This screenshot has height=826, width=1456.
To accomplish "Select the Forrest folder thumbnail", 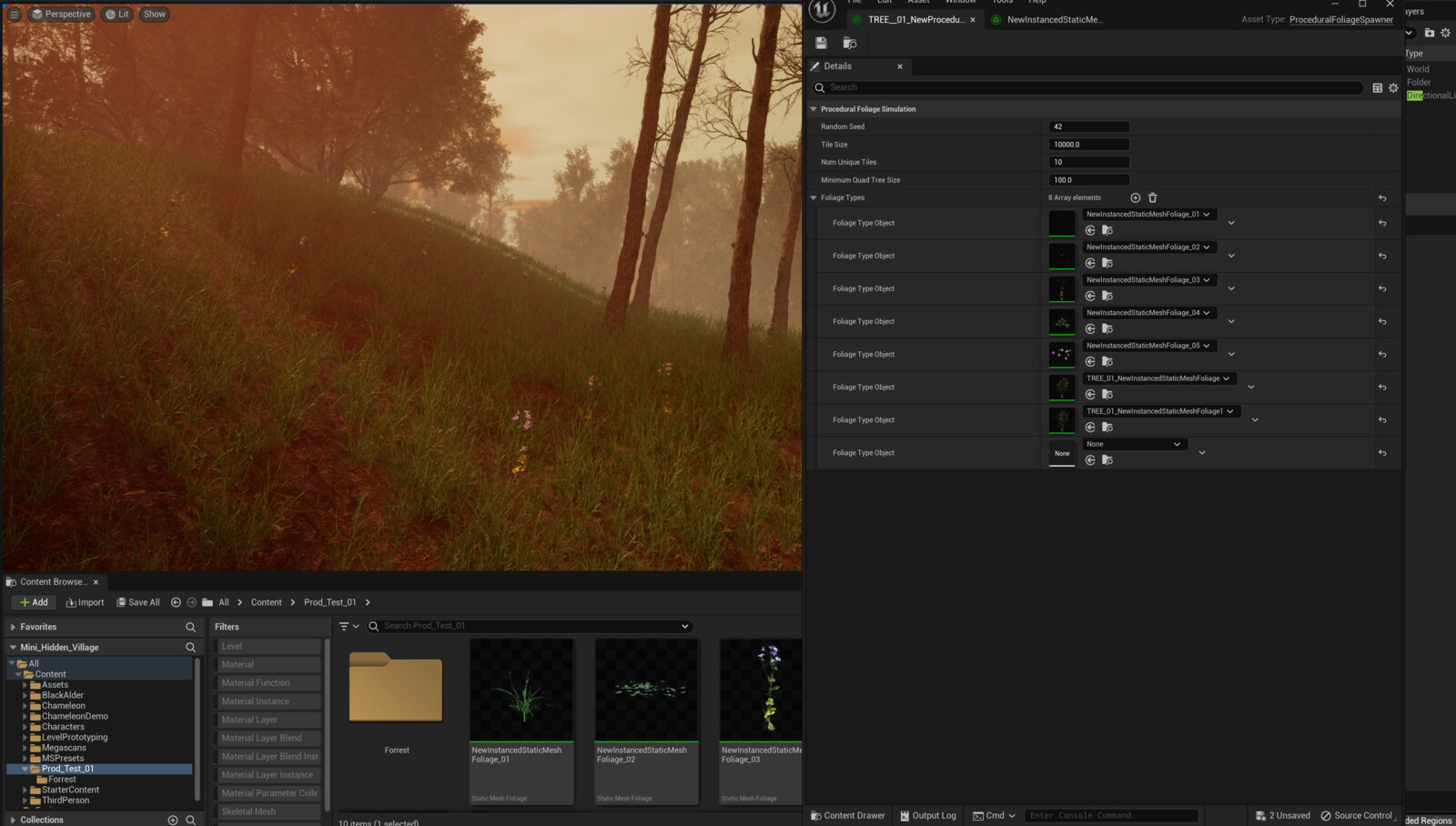I will pos(396,688).
